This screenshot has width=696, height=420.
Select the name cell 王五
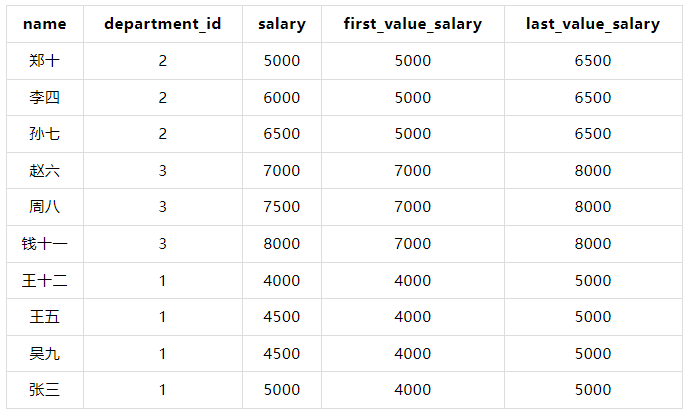coord(44,317)
